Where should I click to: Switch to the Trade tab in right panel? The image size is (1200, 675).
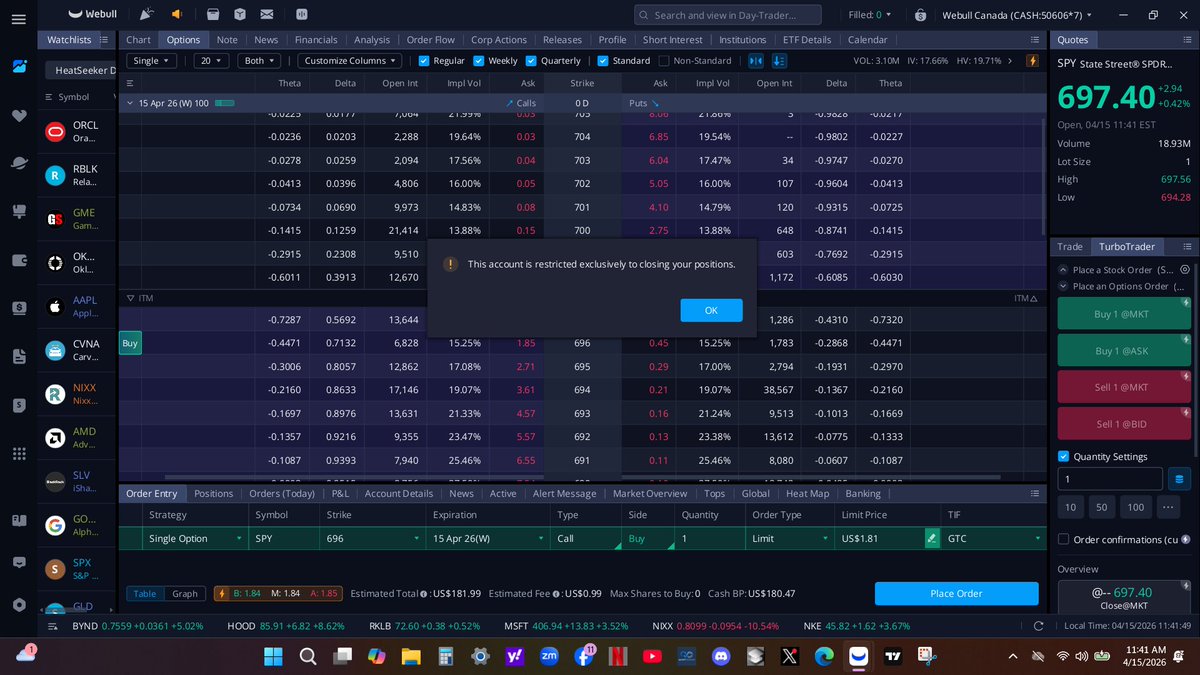tap(1070, 246)
